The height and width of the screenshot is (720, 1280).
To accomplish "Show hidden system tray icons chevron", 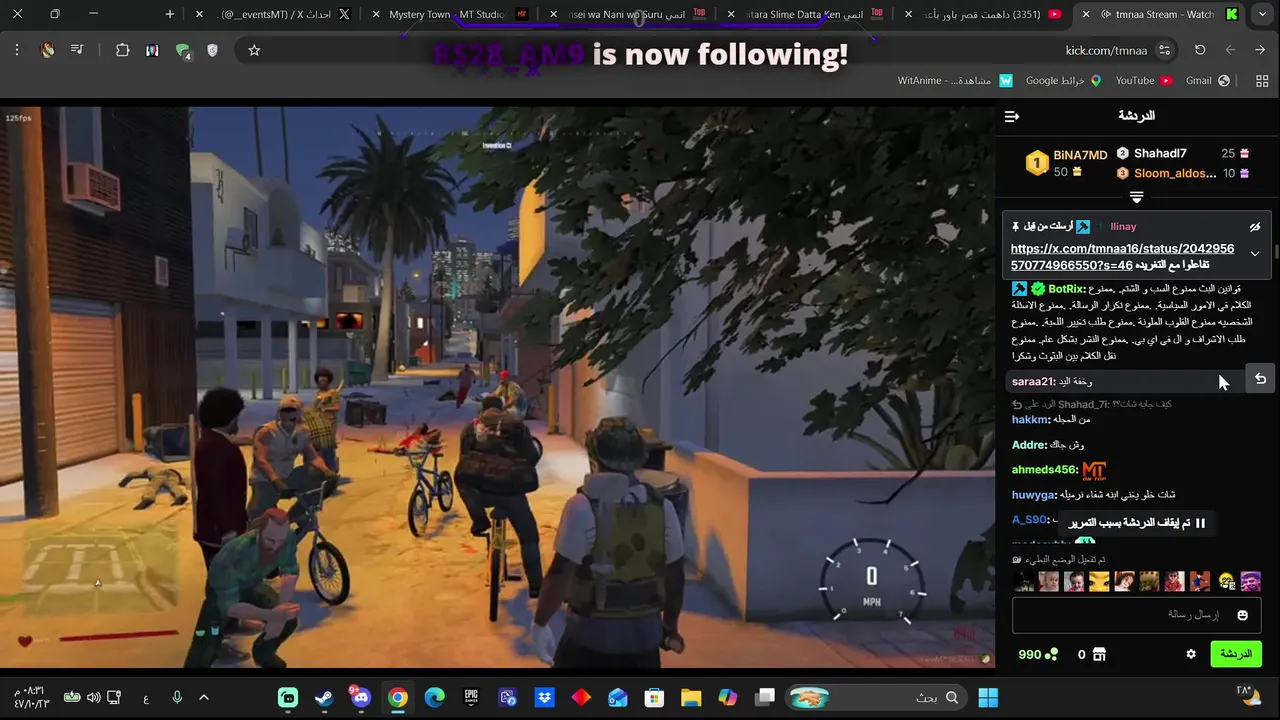I will (x=204, y=697).
